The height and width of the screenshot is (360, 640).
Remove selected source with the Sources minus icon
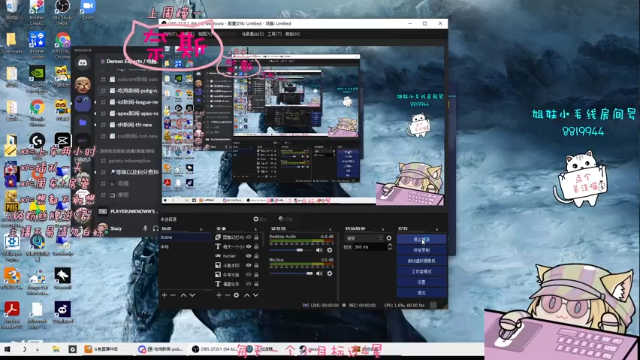227,295
